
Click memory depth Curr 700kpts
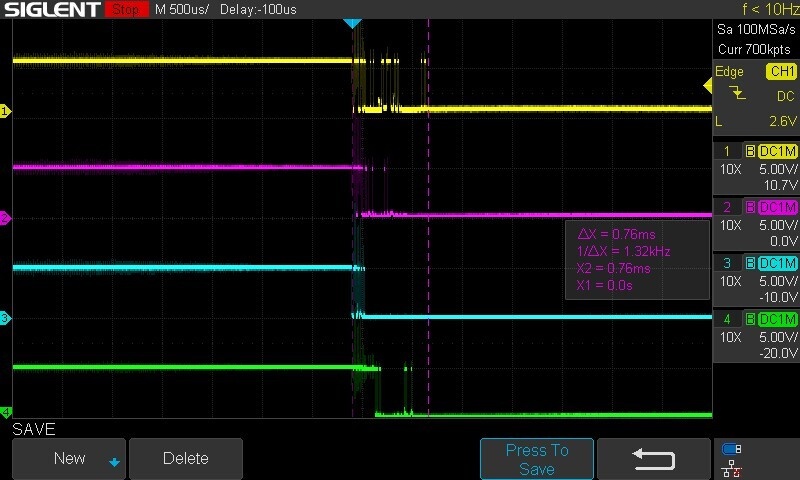click(x=754, y=49)
